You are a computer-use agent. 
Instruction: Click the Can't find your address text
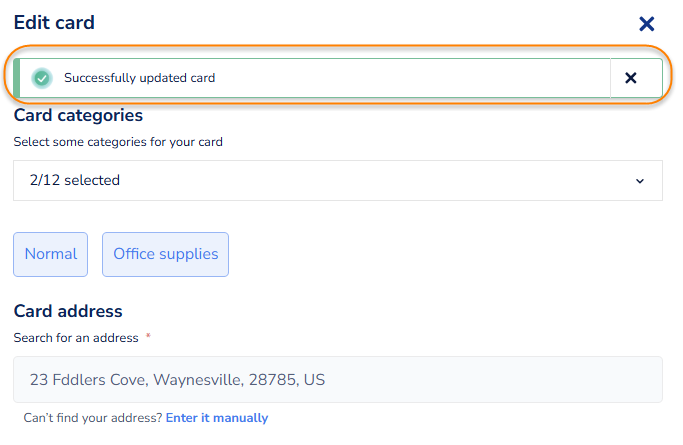pos(93,418)
